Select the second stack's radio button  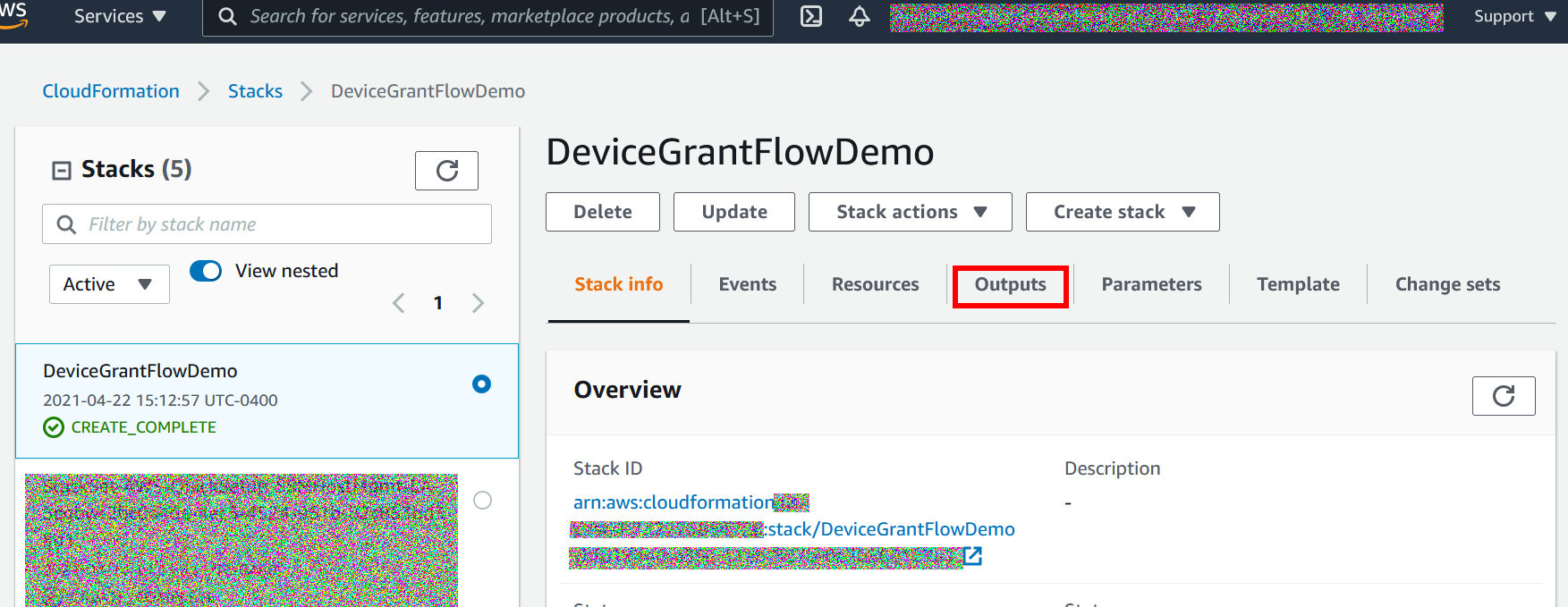pyautogui.click(x=482, y=500)
